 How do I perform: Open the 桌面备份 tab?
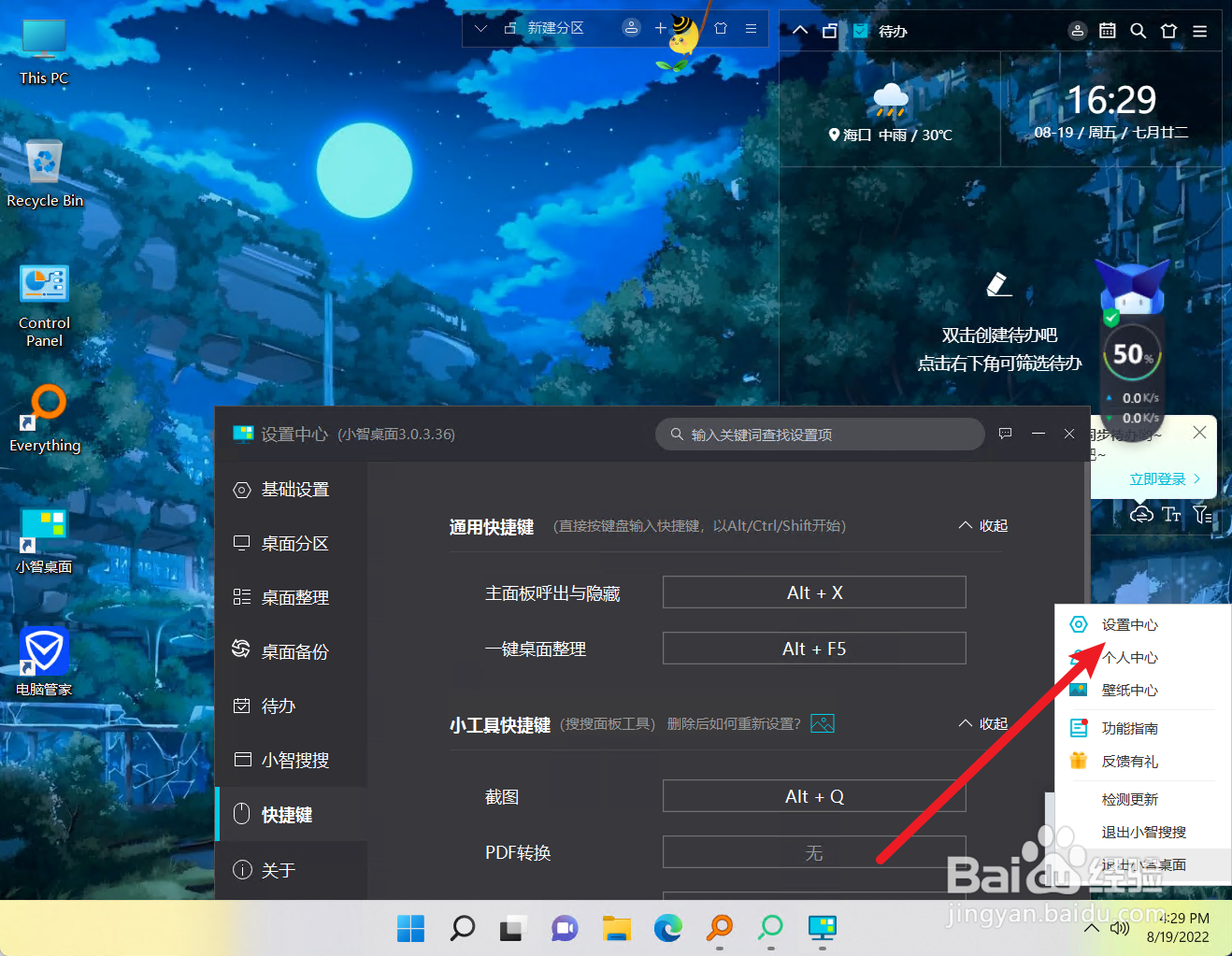click(292, 652)
